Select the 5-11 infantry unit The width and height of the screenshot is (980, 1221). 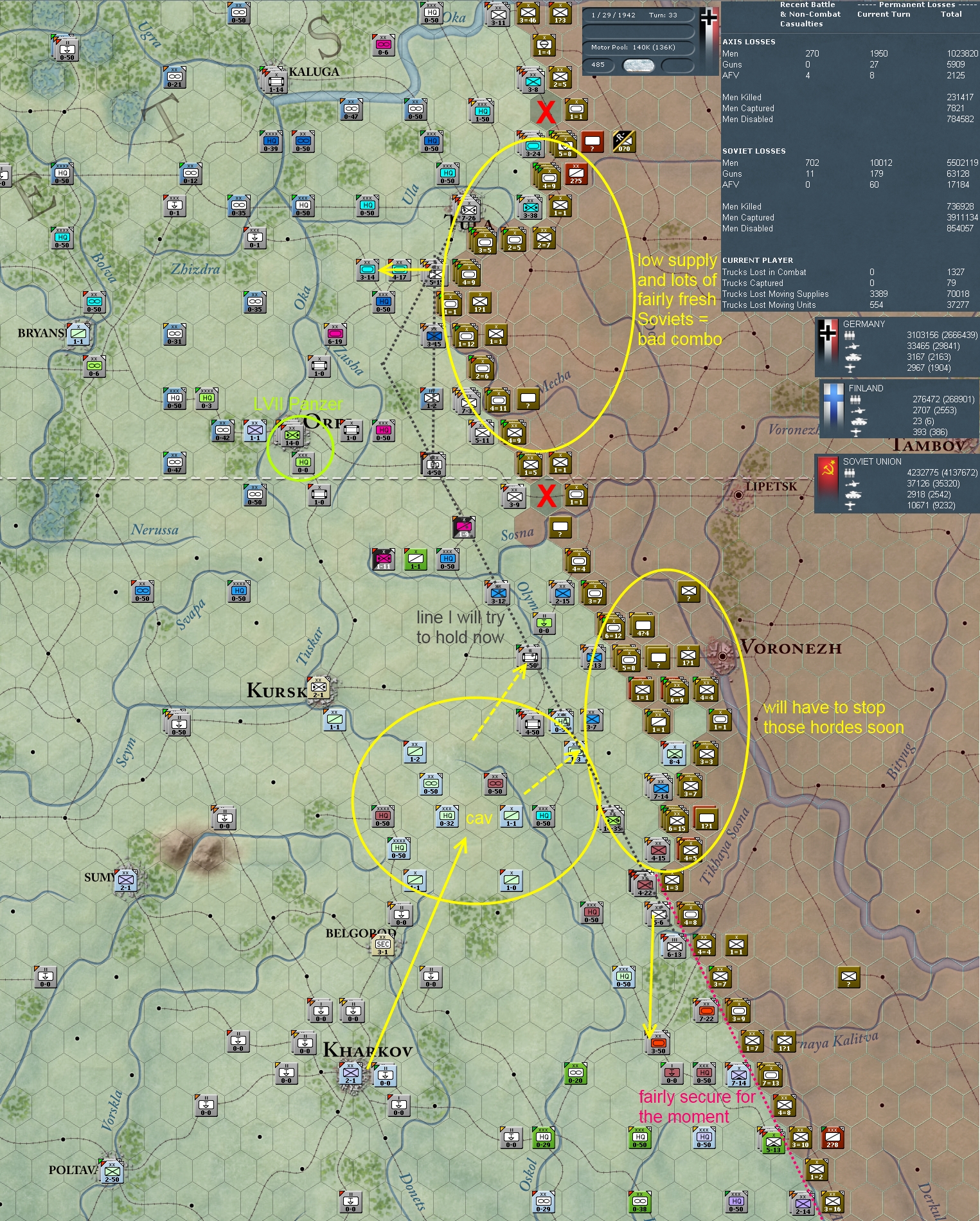[x=482, y=433]
